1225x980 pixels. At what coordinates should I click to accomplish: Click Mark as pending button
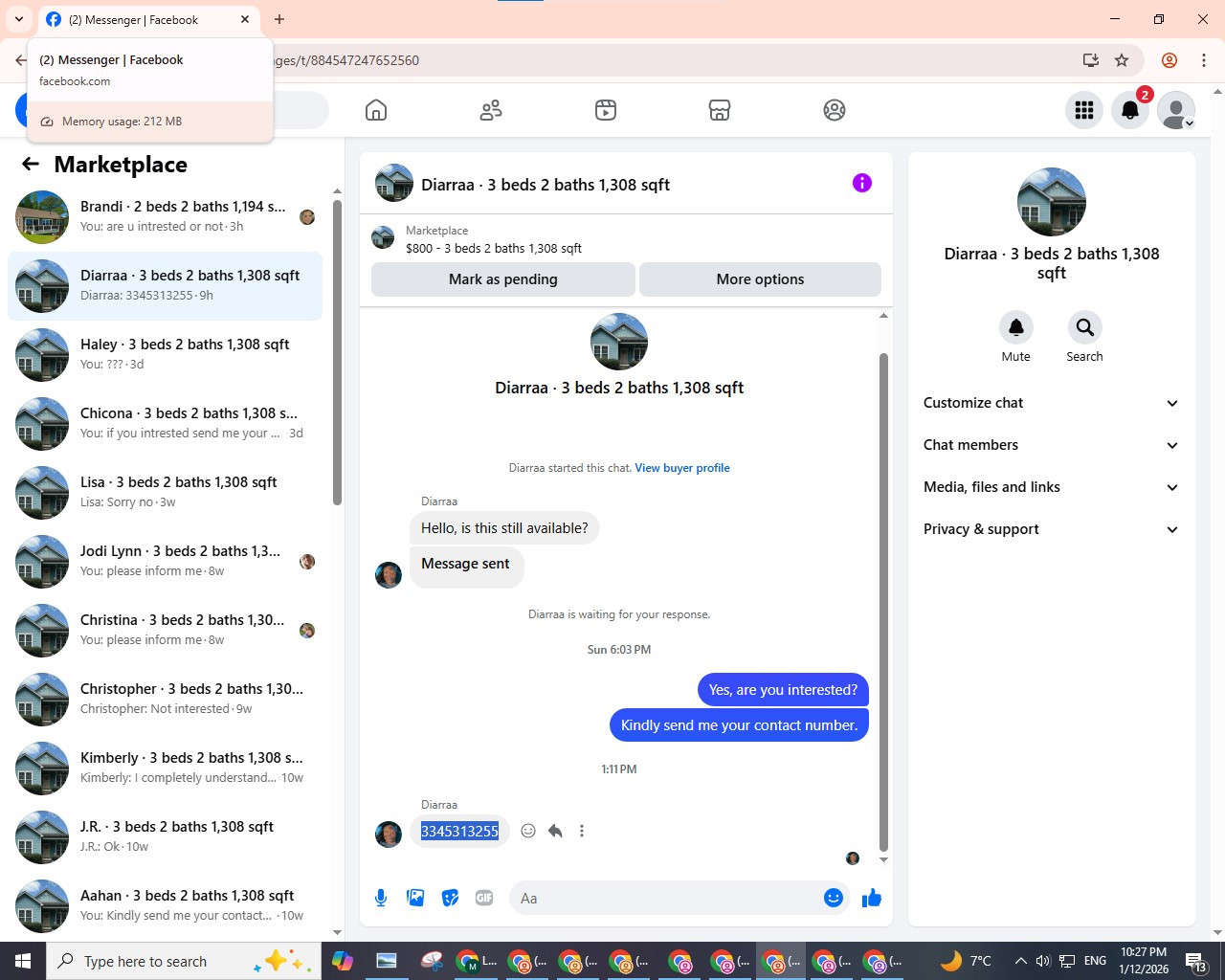pos(503,279)
